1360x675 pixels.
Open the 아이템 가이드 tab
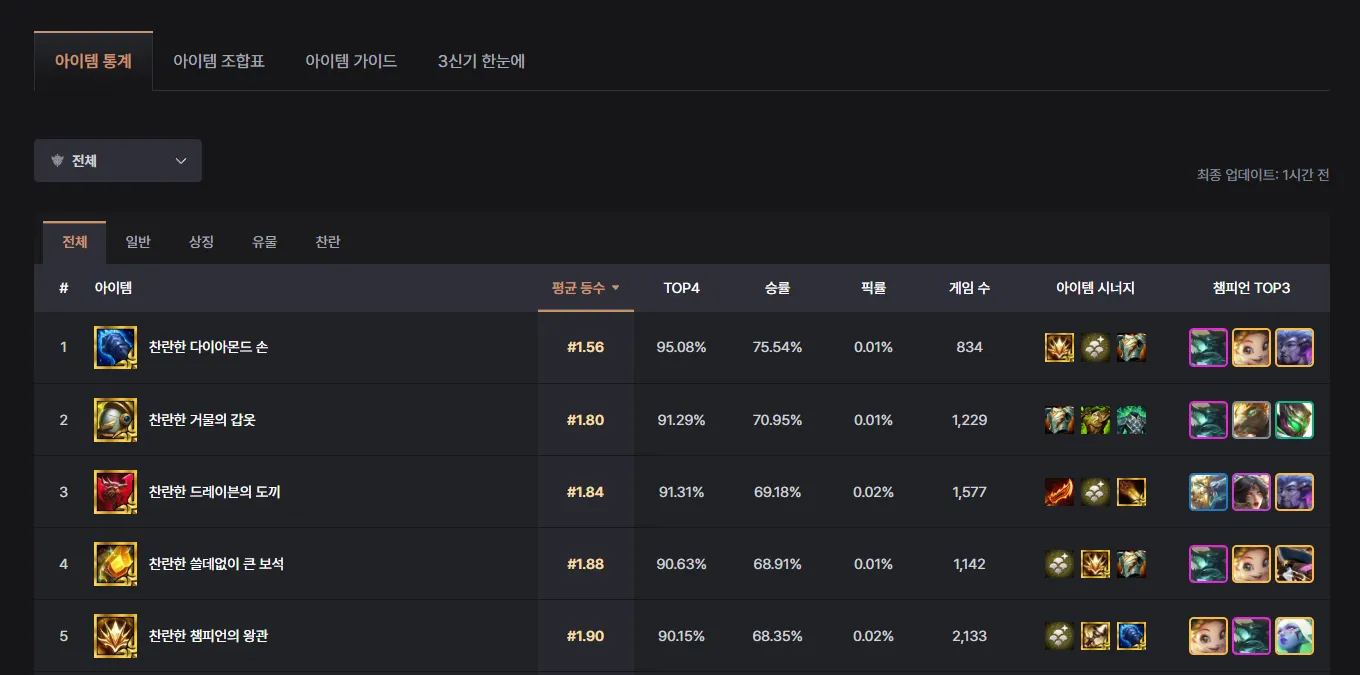tap(351, 61)
